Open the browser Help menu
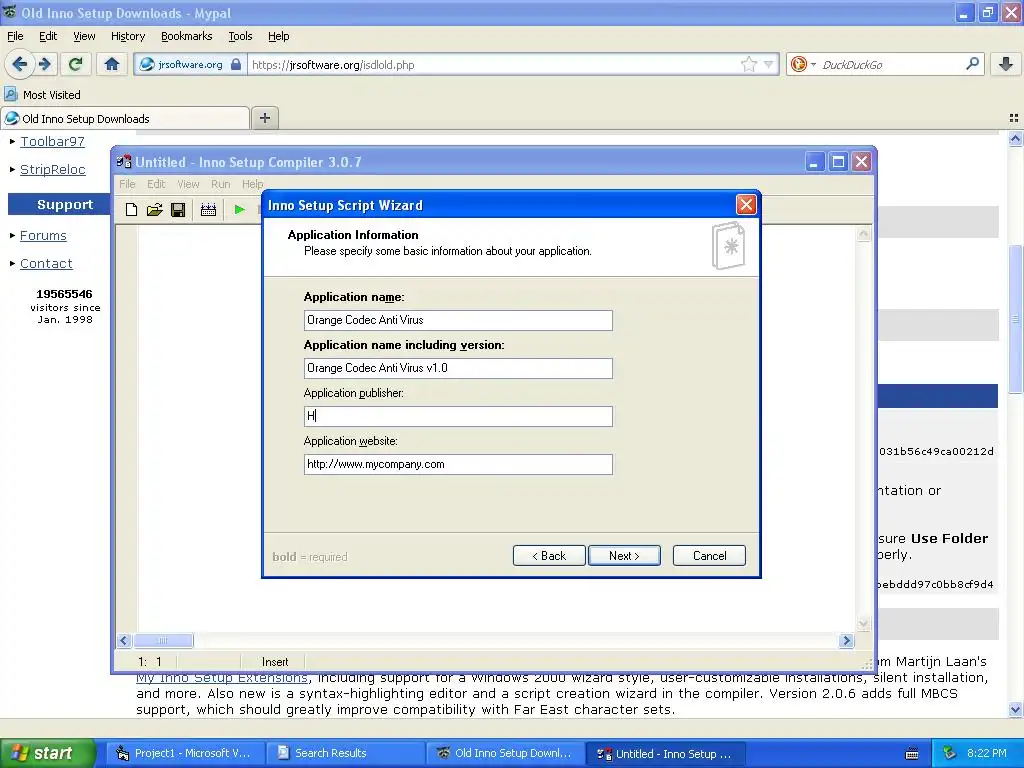 click(278, 36)
